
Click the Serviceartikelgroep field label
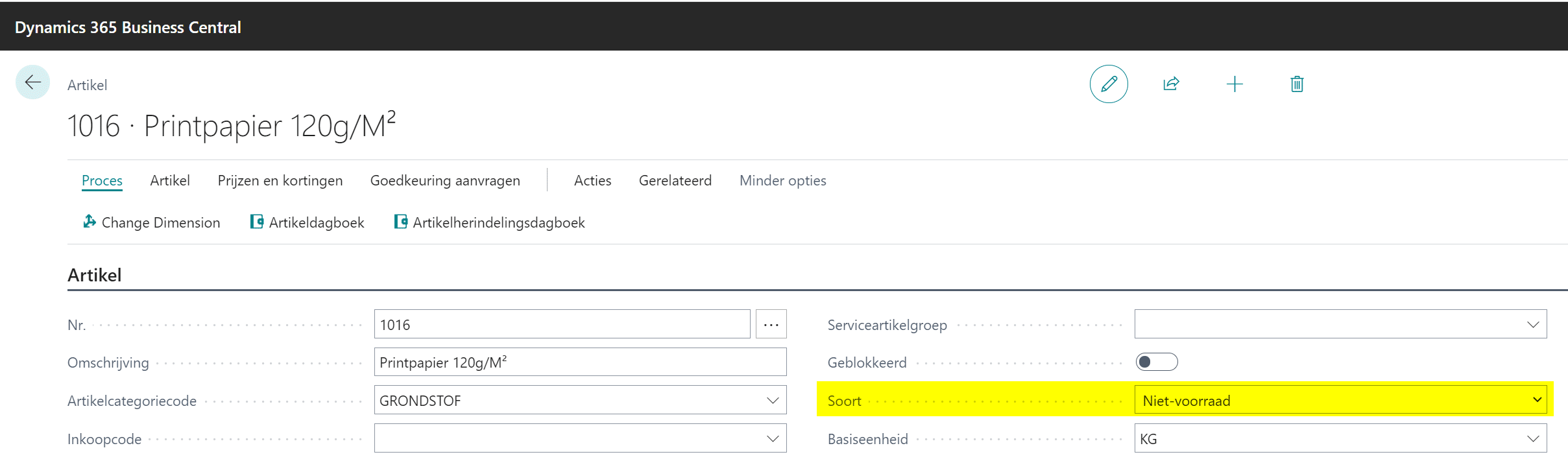point(887,325)
